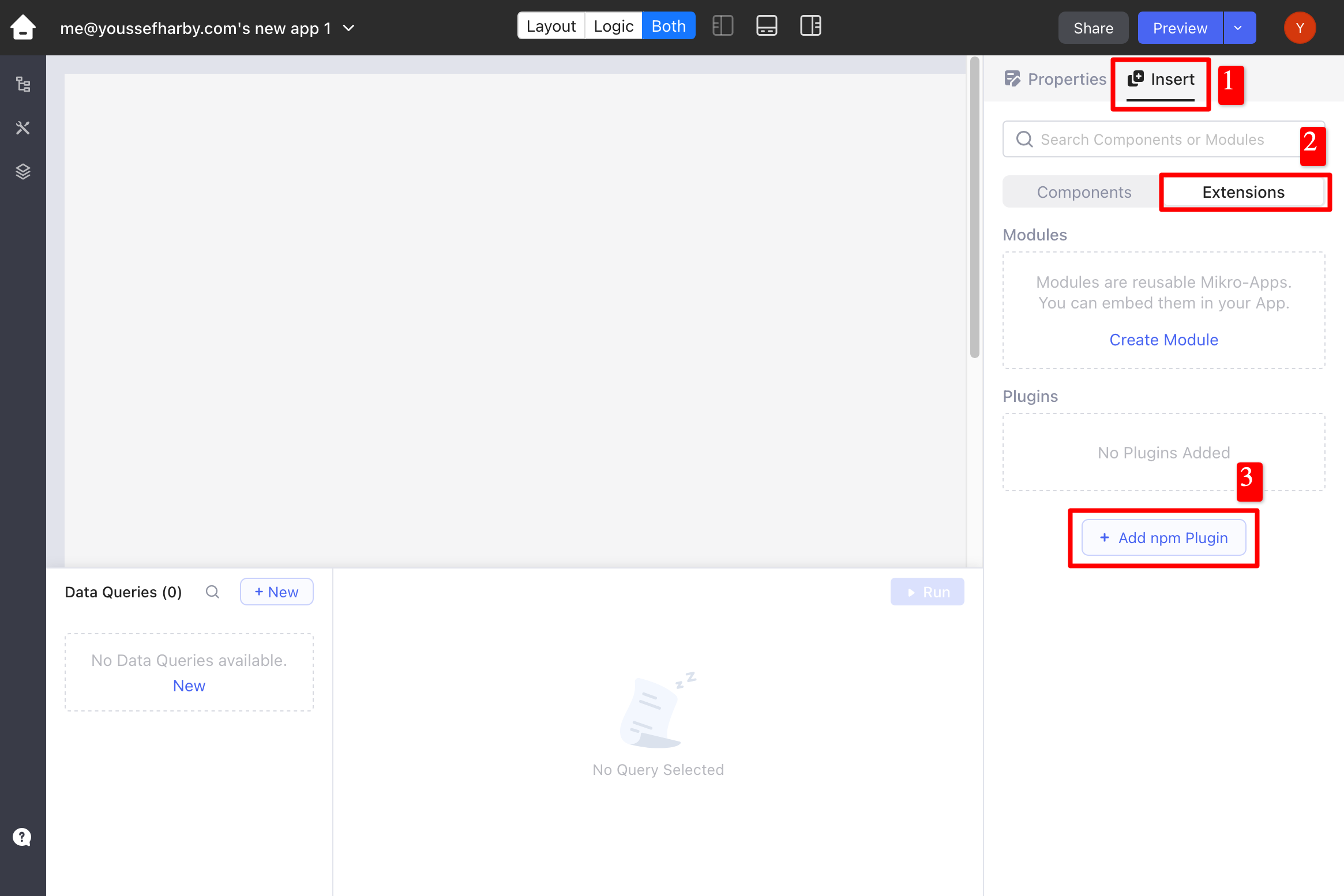Image resolution: width=1344 pixels, height=896 pixels.
Task: Click the home icon in top bar
Action: coord(23,27)
